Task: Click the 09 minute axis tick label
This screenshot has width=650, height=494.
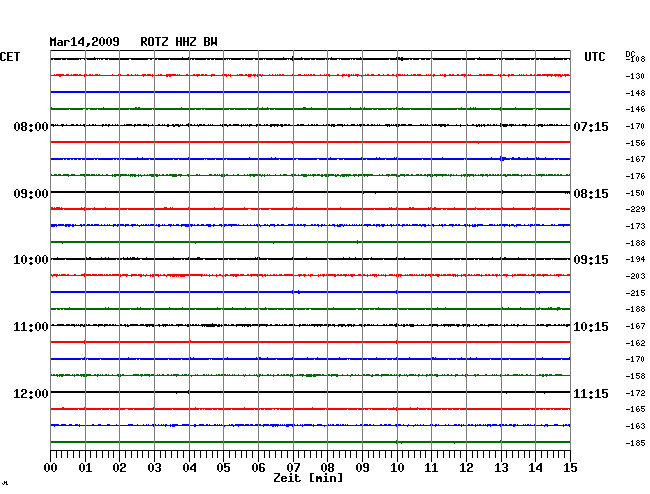Action: click(x=362, y=468)
